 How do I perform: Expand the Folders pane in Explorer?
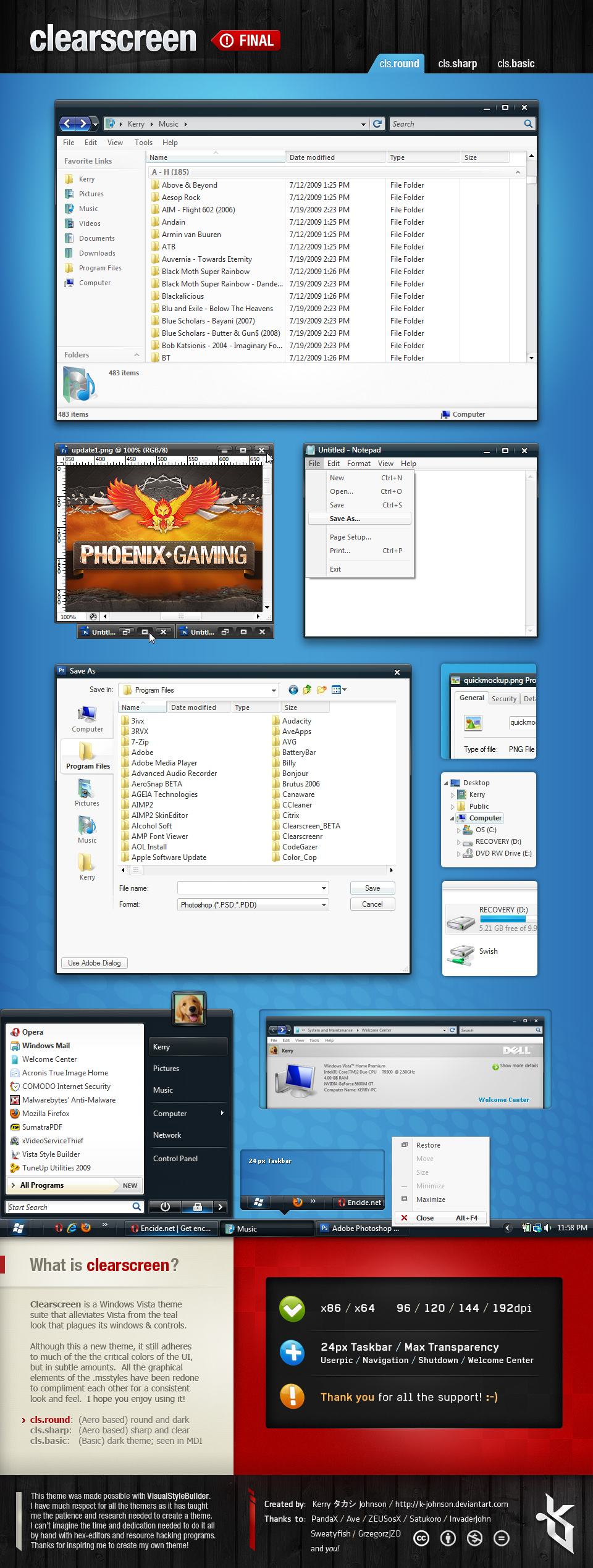coord(137,355)
